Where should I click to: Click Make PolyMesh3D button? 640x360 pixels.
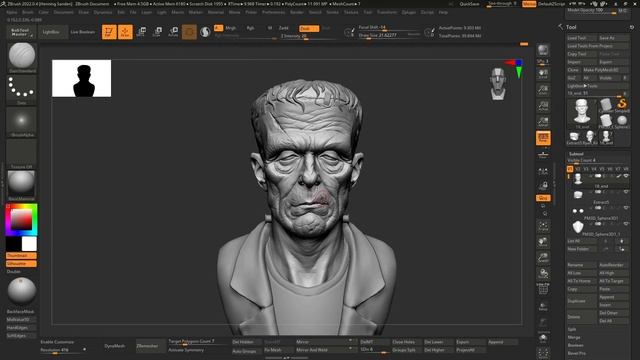click(606, 70)
